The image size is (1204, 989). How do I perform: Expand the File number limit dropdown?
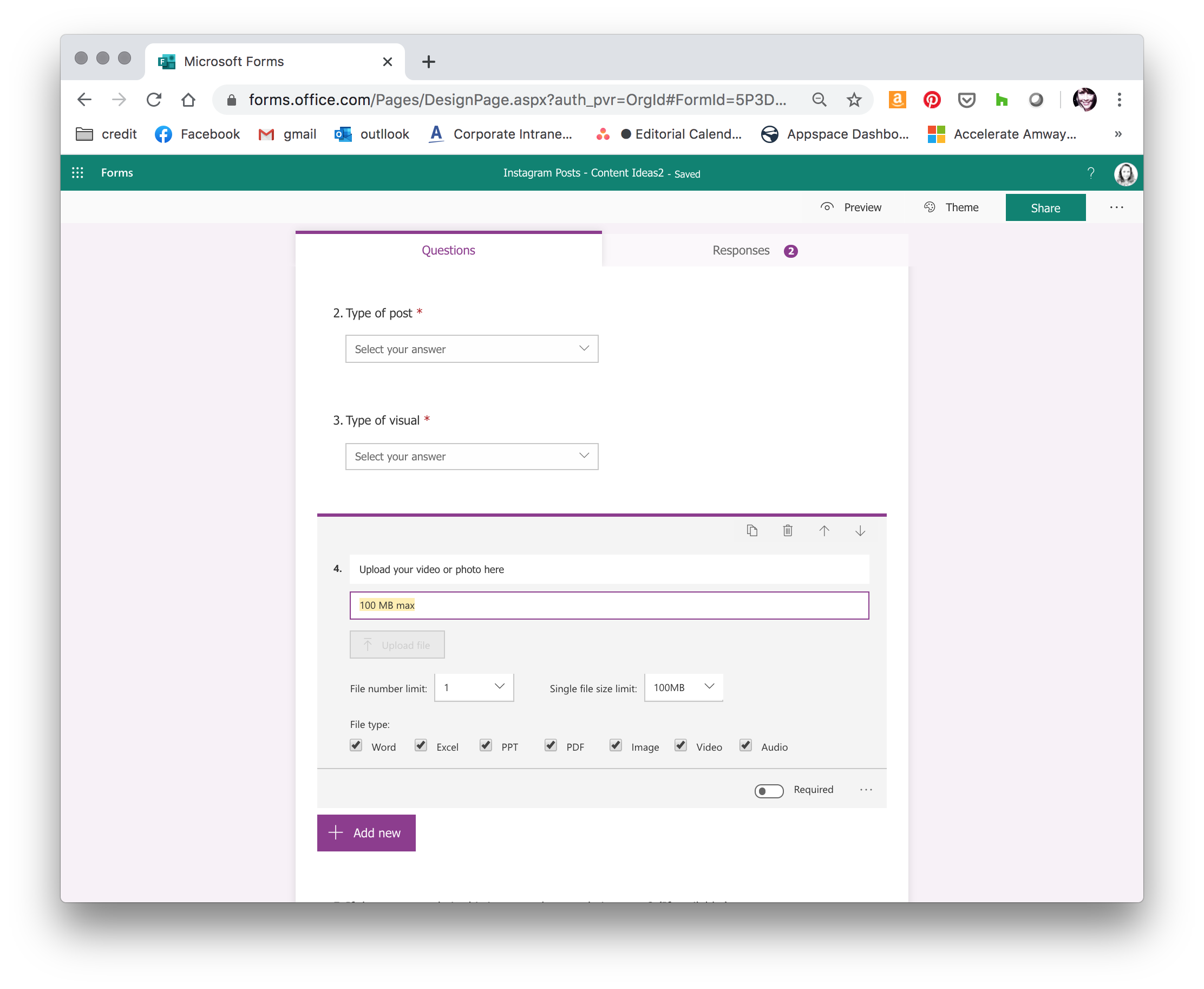click(x=474, y=688)
